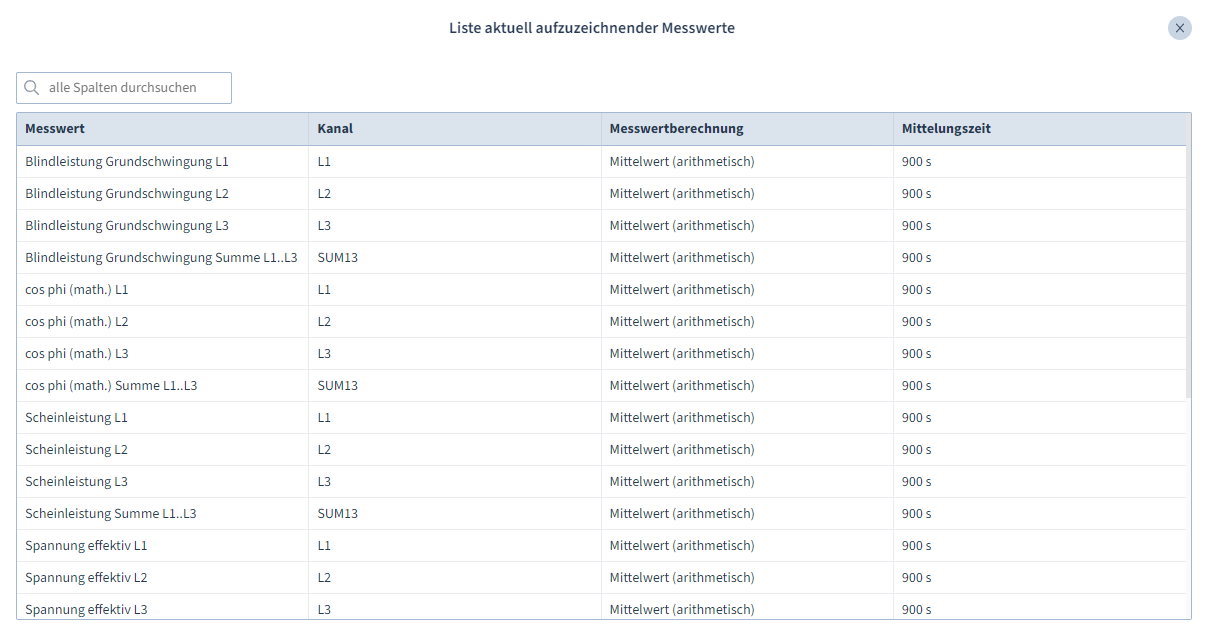Select the 'Scheinleistung L2' row entry

pos(76,449)
